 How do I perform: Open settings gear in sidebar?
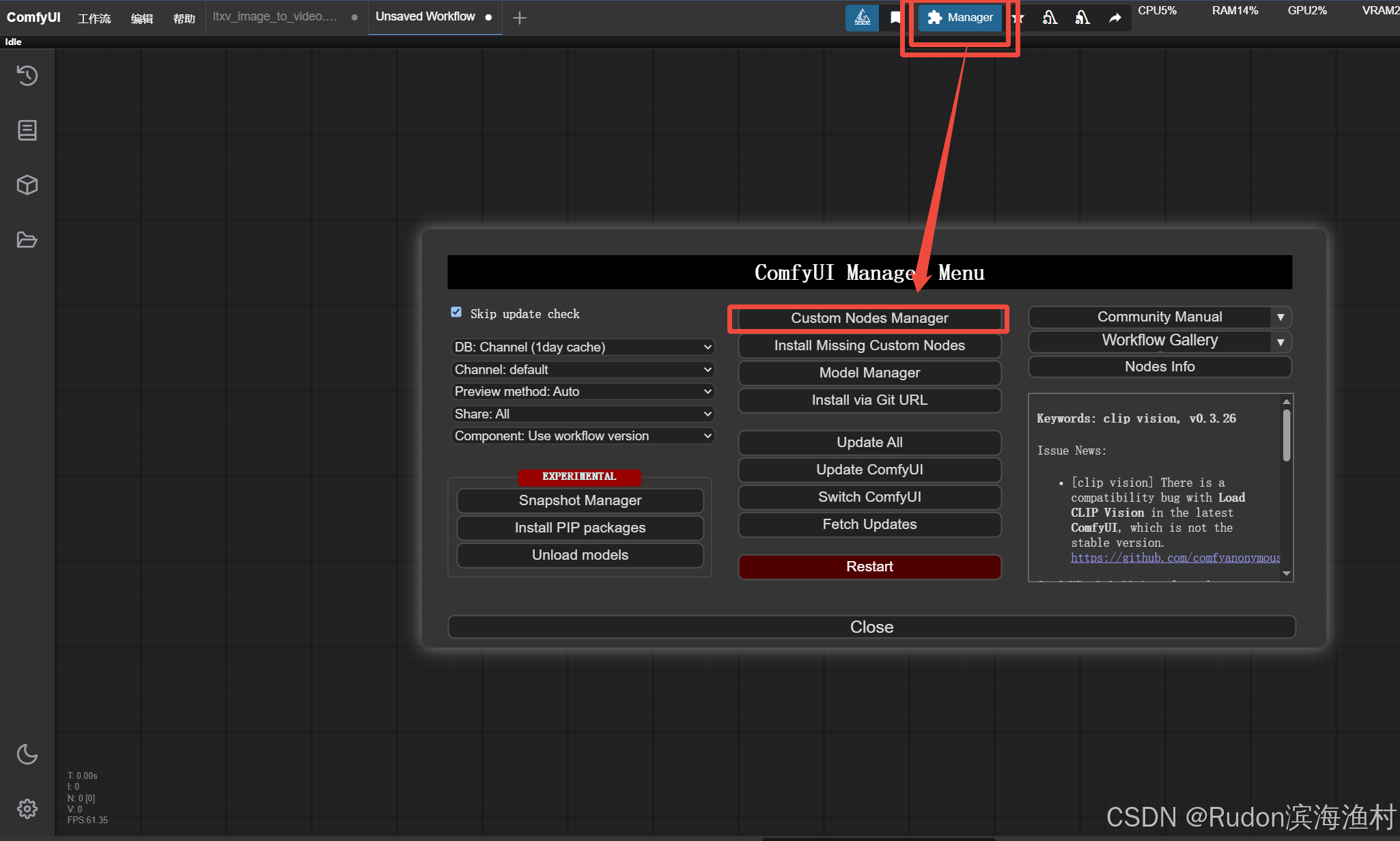27,809
